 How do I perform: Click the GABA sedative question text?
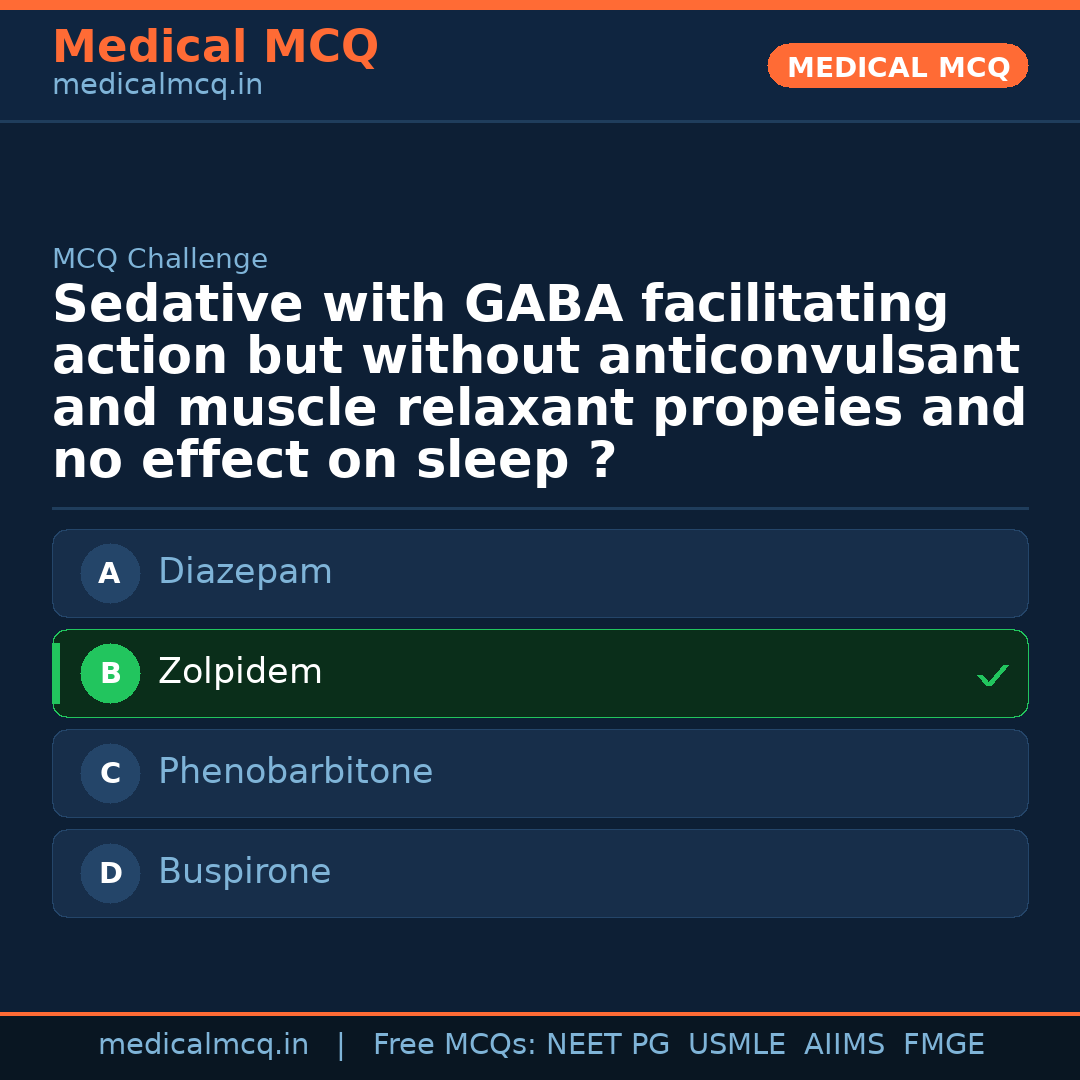pyautogui.click(x=538, y=382)
